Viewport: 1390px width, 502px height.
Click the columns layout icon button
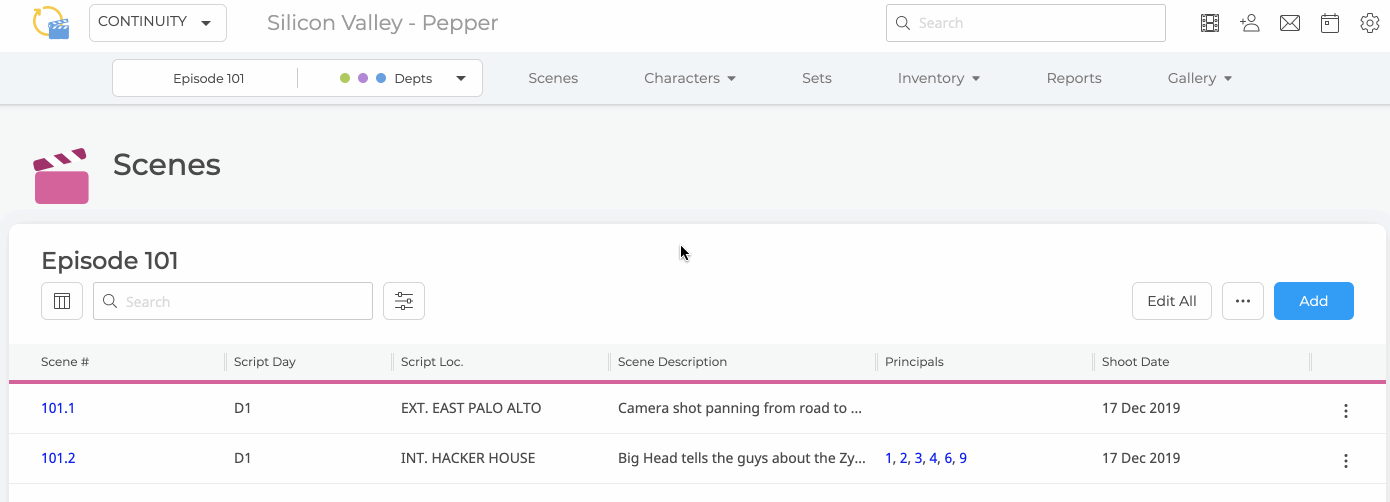click(x=62, y=301)
